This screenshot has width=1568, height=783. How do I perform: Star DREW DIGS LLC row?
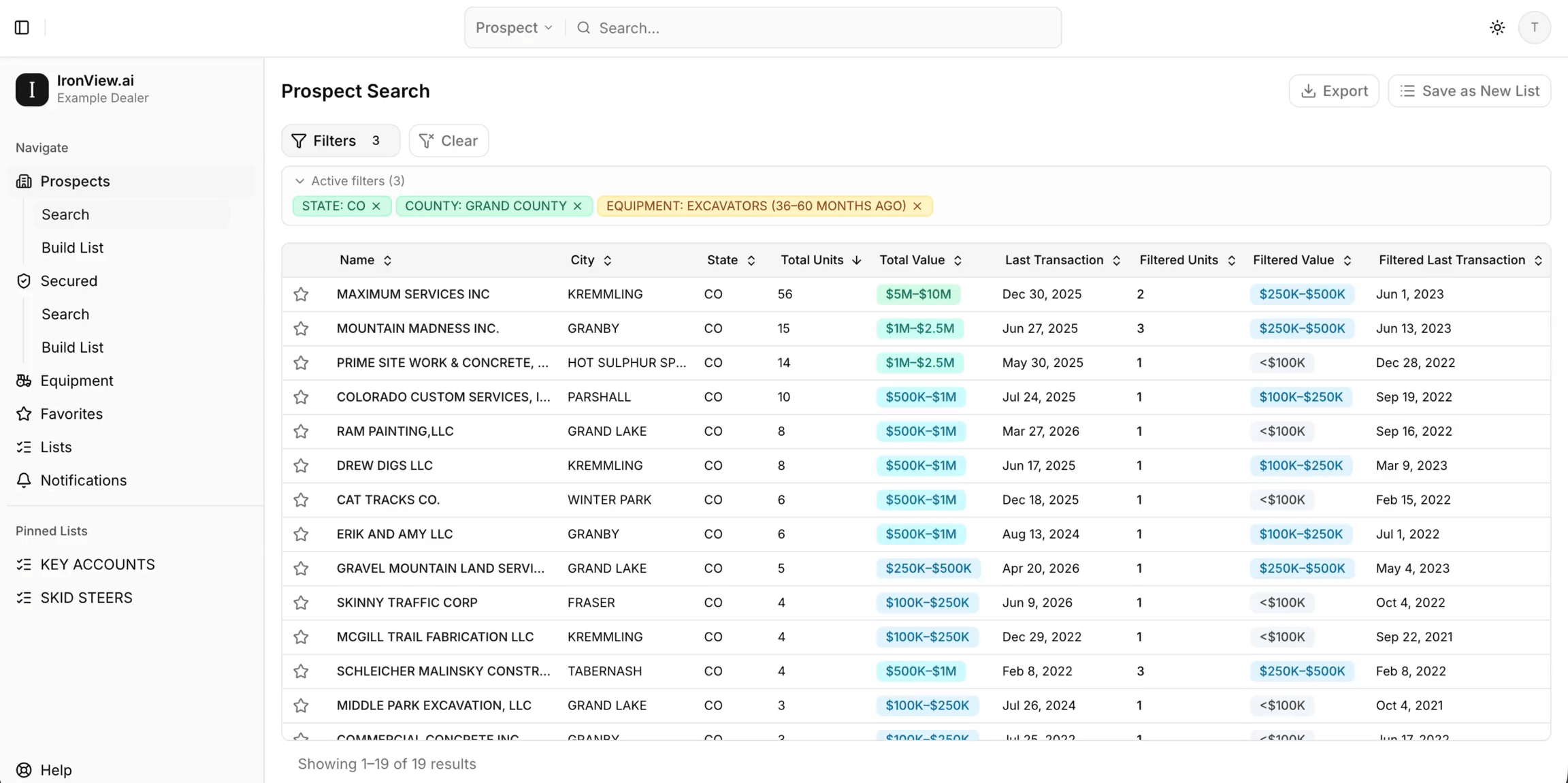click(x=301, y=466)
